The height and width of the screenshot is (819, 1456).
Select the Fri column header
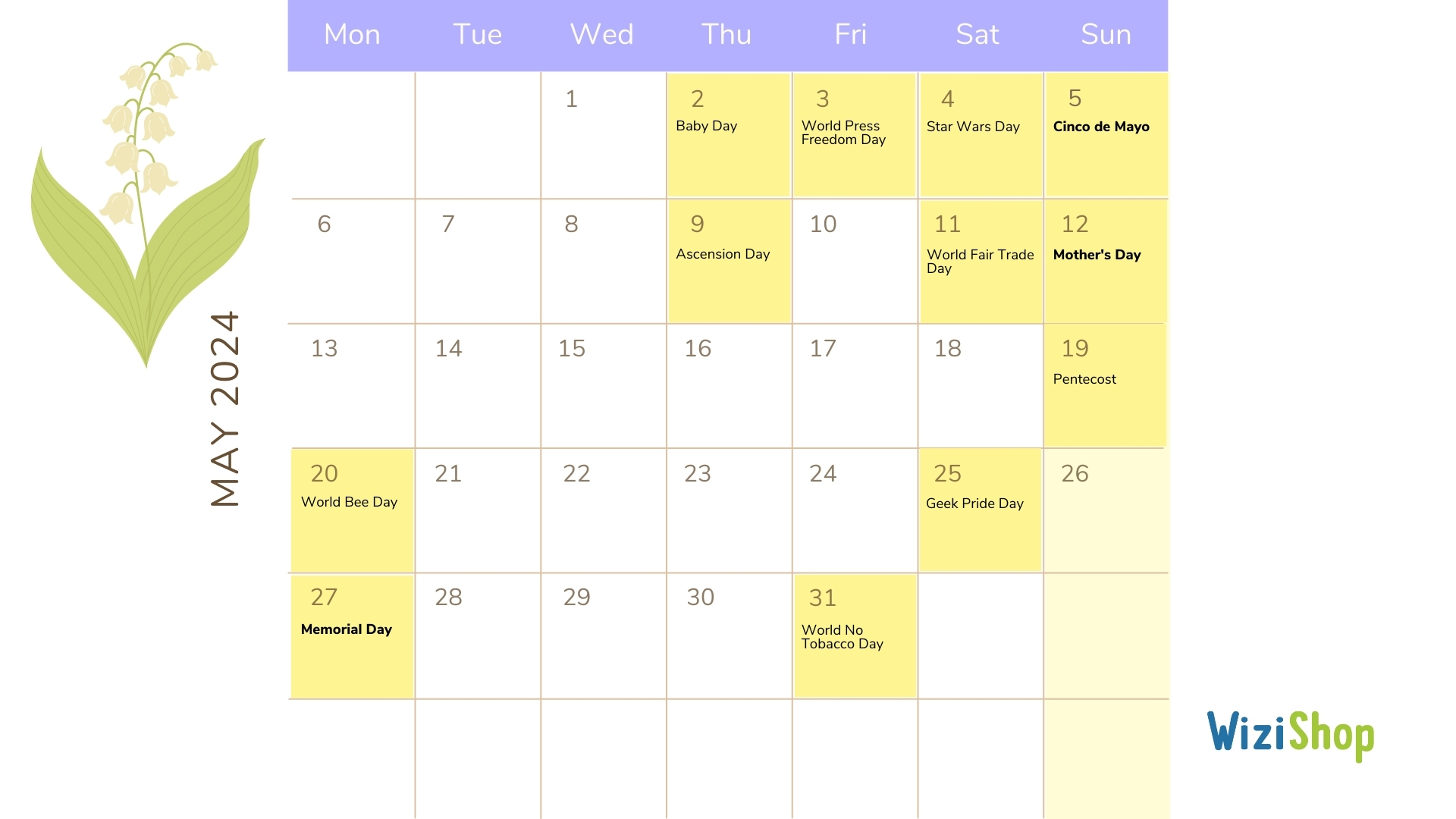point(852,33)
